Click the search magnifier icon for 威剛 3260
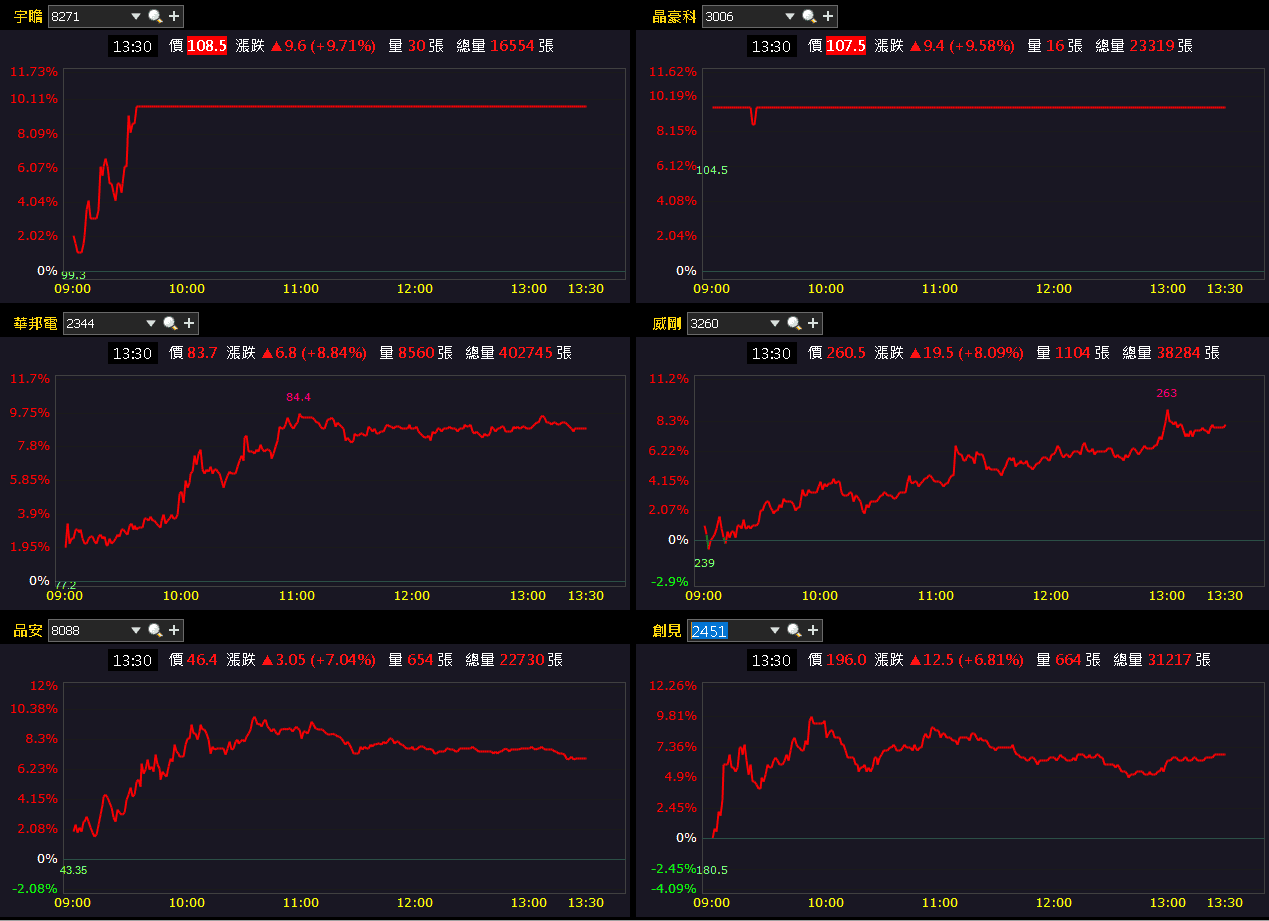The height and width of the screenshot is (921, 1269). pyautogui.click(x=794, y=323)
